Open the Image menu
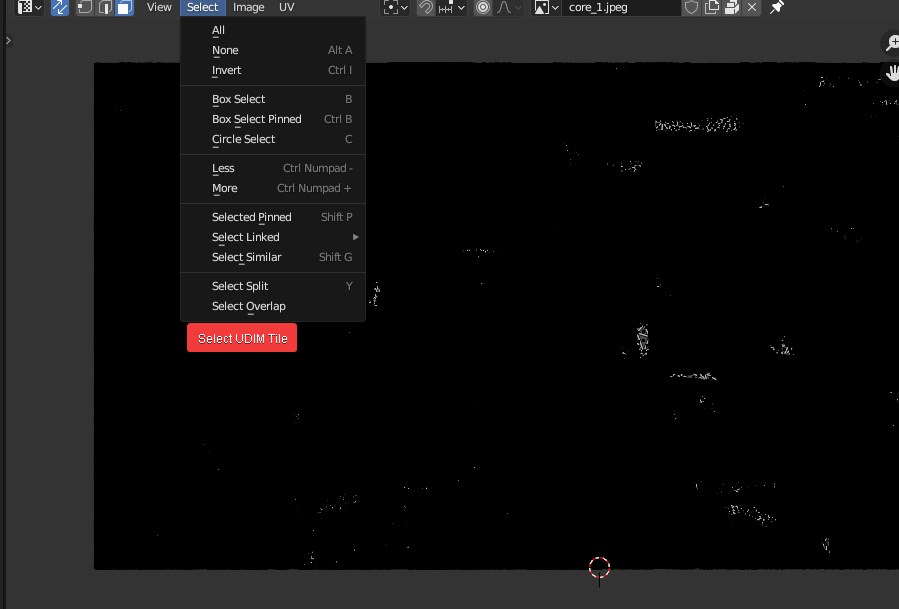 tap(249, 7)
